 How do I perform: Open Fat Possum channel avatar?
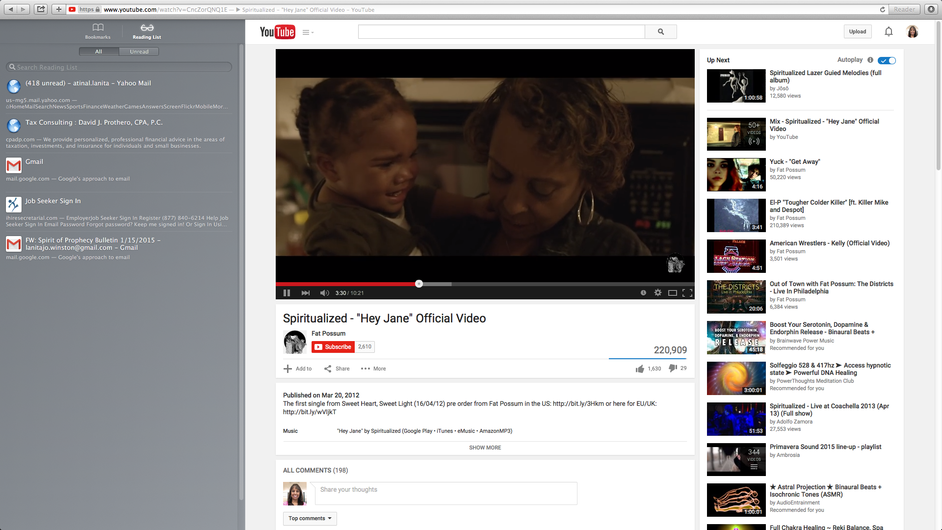pos(295,342)
